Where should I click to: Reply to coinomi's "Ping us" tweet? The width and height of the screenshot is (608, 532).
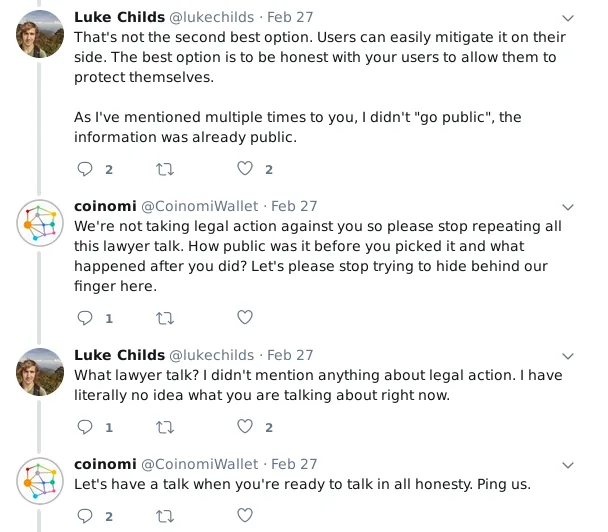click(x=85, y=516)
